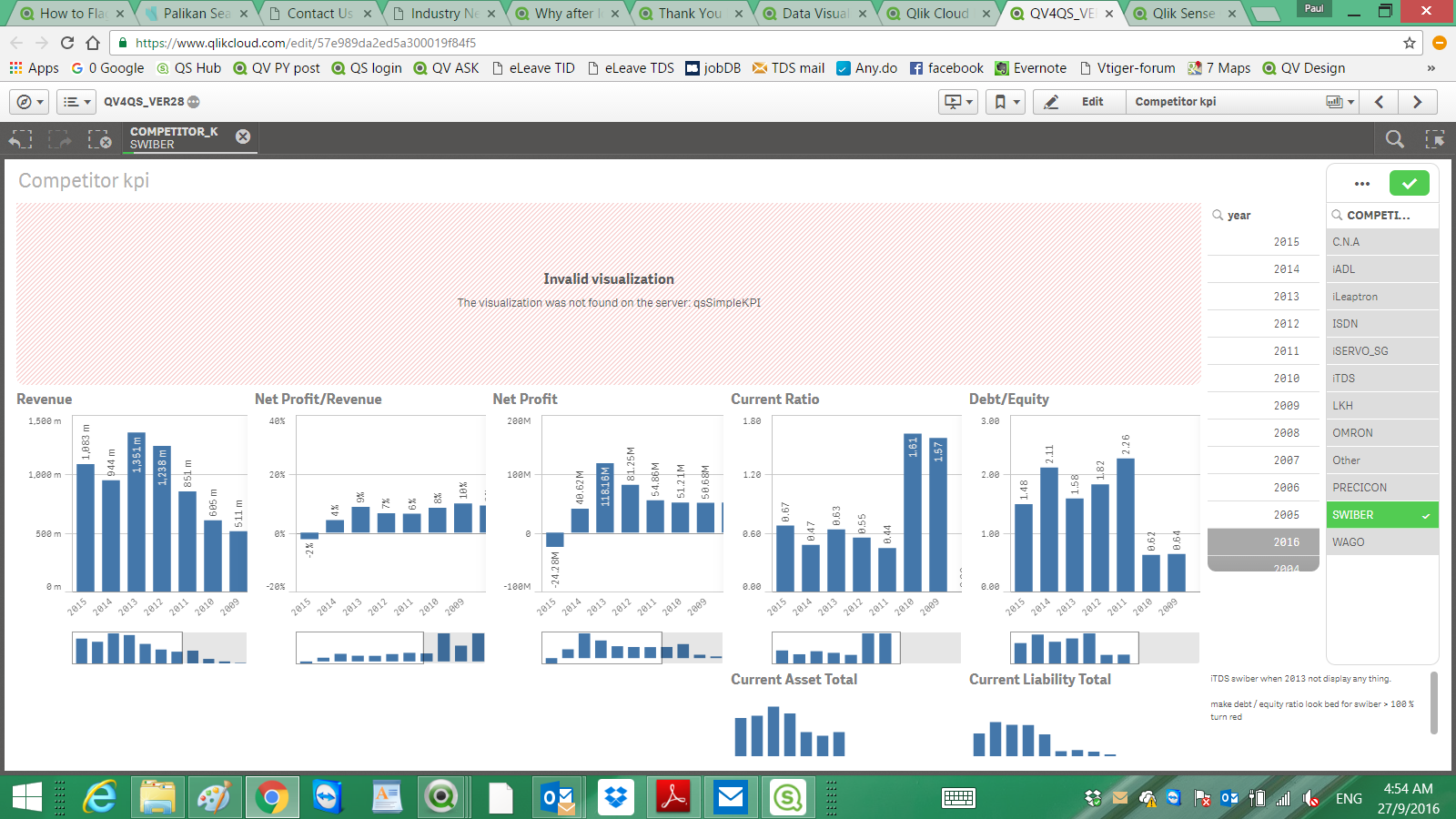Open the global list menu dropdown
Screen dimensions: 1456x819
(76, 102)
